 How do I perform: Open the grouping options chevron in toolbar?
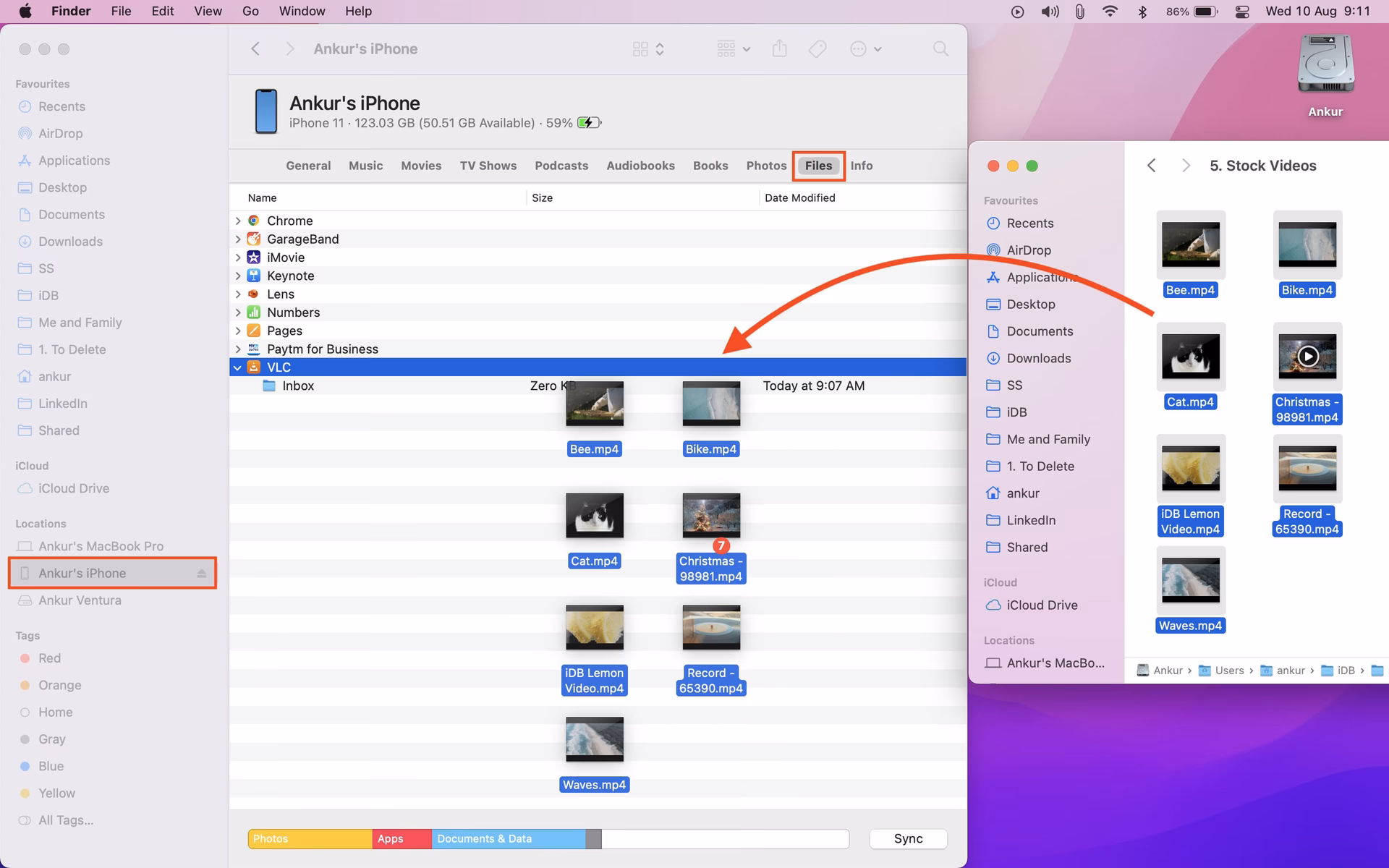click(x=746, y=48)
